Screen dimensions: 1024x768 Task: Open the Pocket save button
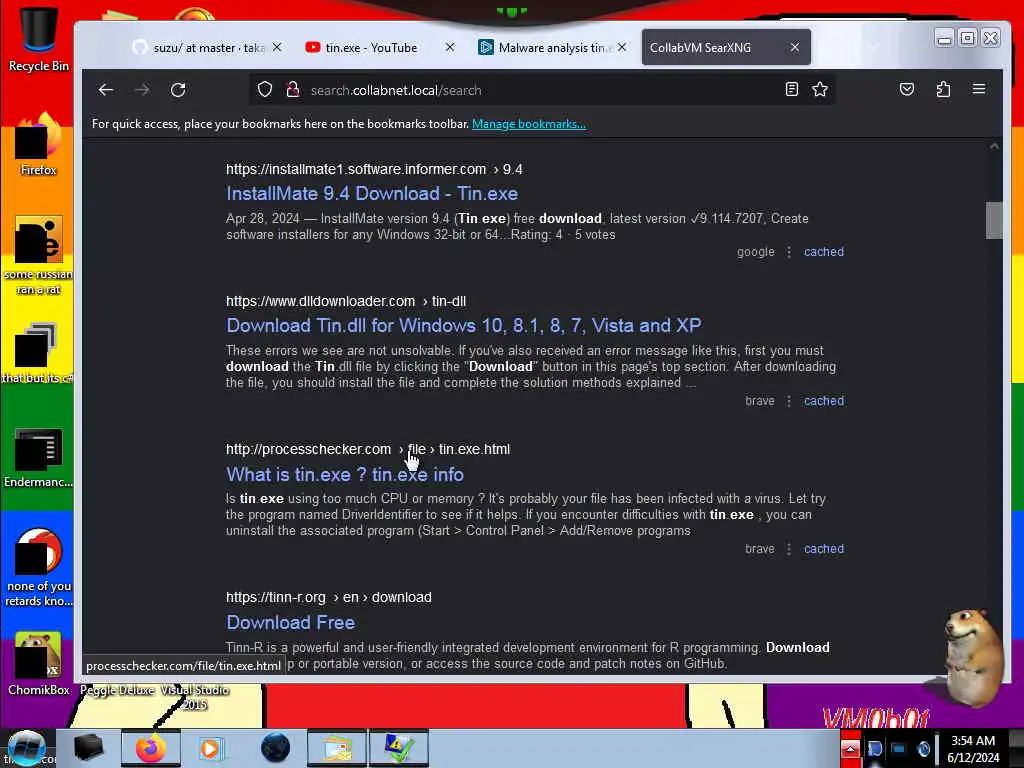[906, 89]
